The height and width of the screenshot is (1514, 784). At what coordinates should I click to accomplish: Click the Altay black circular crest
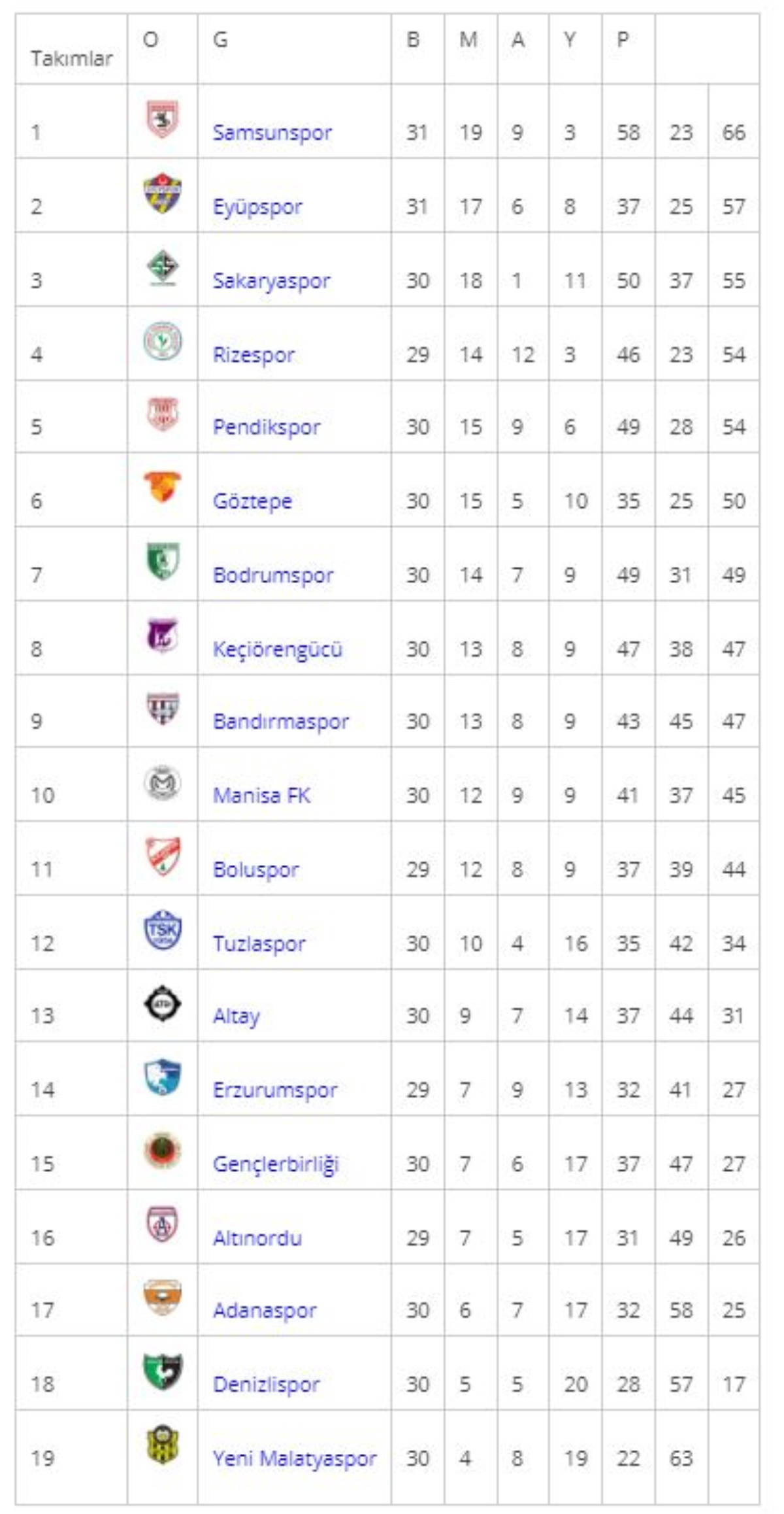pyautogui.click(x=162, y=1003)
